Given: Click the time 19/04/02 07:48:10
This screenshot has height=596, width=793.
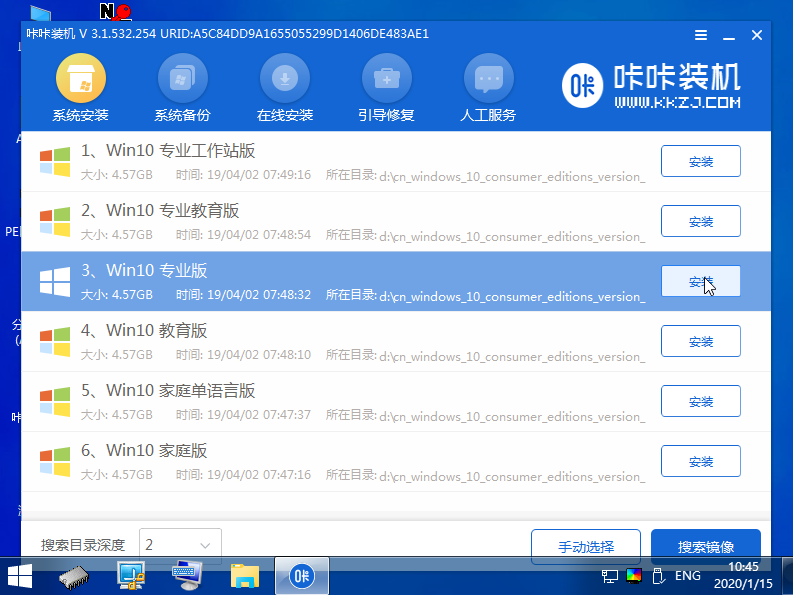Looking at the screenshot, I should pos(259,355).
